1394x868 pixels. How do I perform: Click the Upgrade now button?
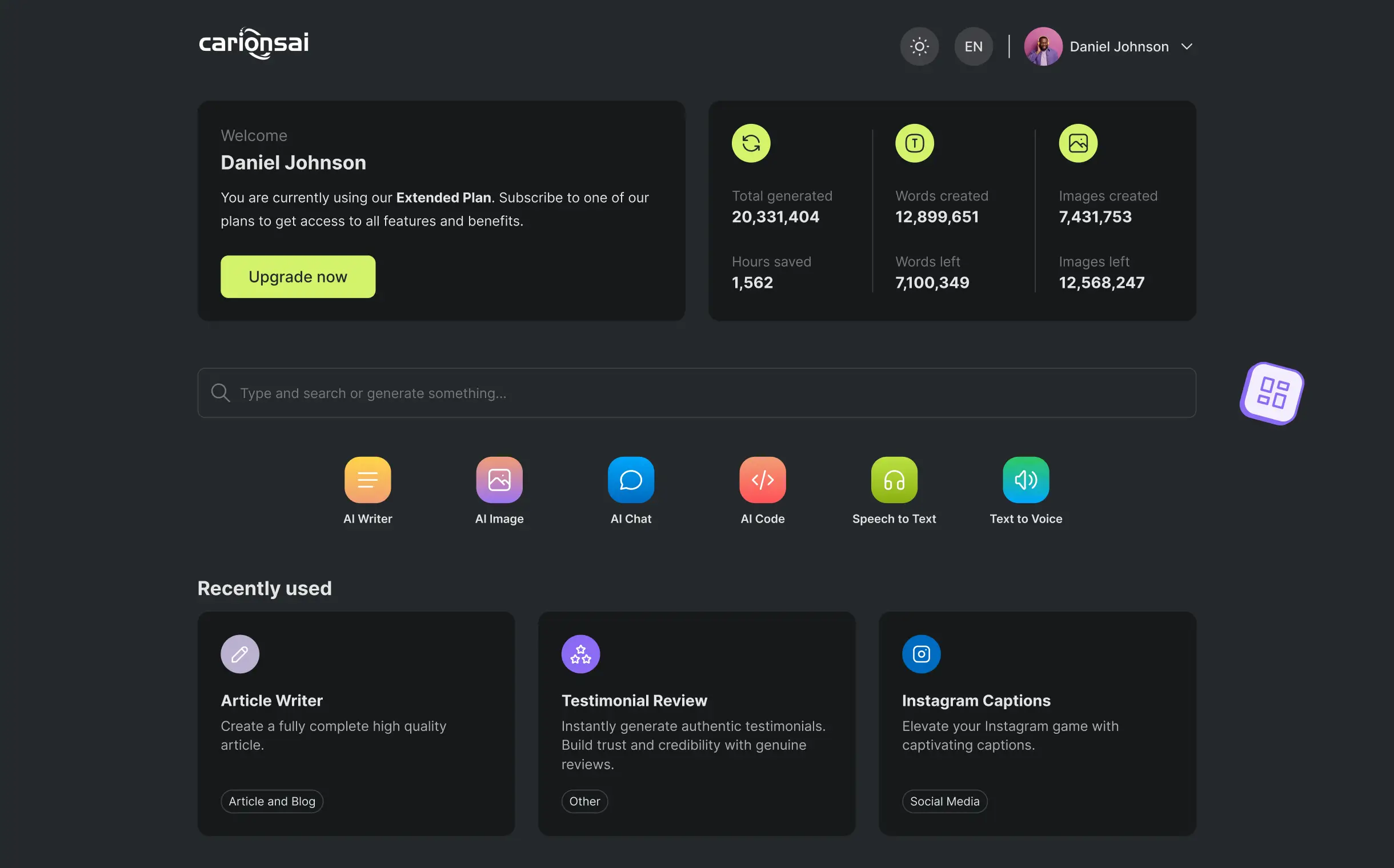coord(297,276)
